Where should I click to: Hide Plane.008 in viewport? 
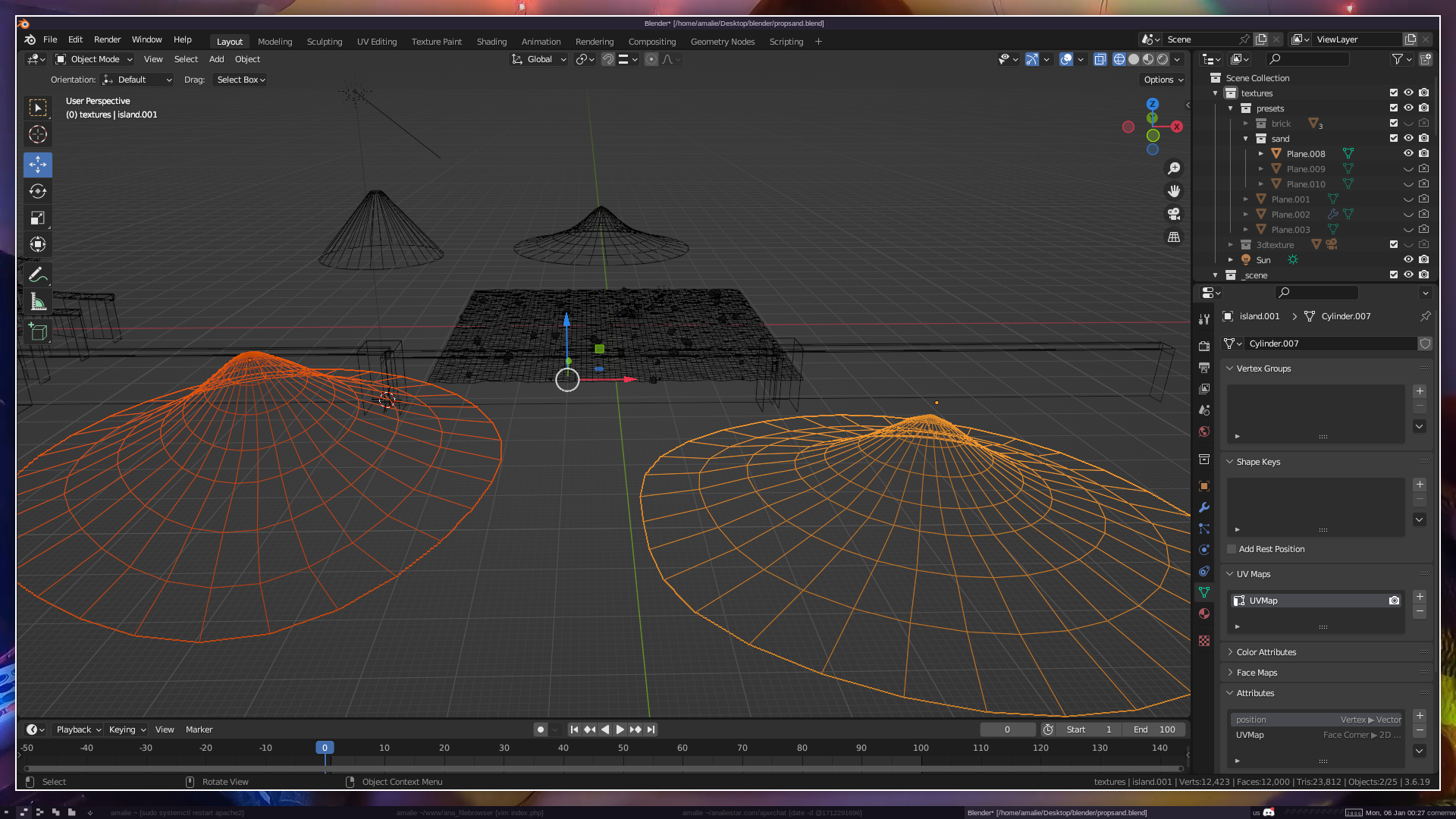point(1408,154)
